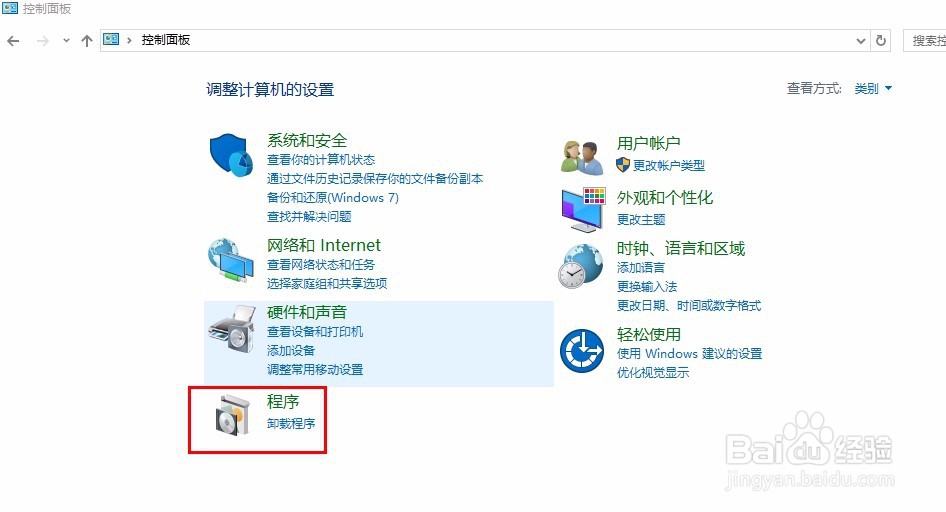The image size is (946, 512).
Task: Click the up-one-level arrow in navigation bar
Action: click(x=87, y=41)
